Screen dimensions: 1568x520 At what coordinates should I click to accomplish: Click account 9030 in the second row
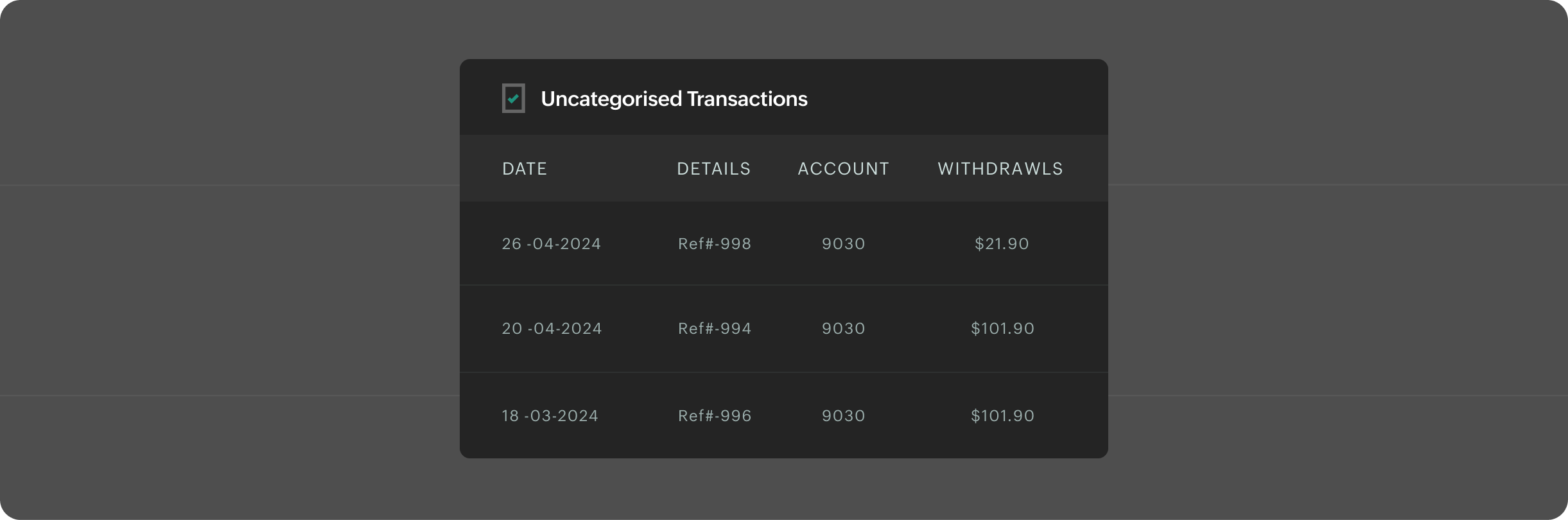pyautogui.click(x=843, y=328)
